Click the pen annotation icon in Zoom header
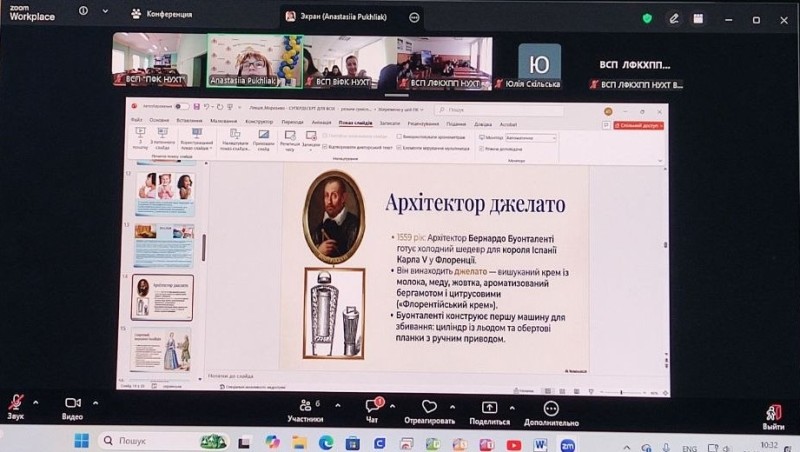 pyautogui.click(x=675, y=18)
